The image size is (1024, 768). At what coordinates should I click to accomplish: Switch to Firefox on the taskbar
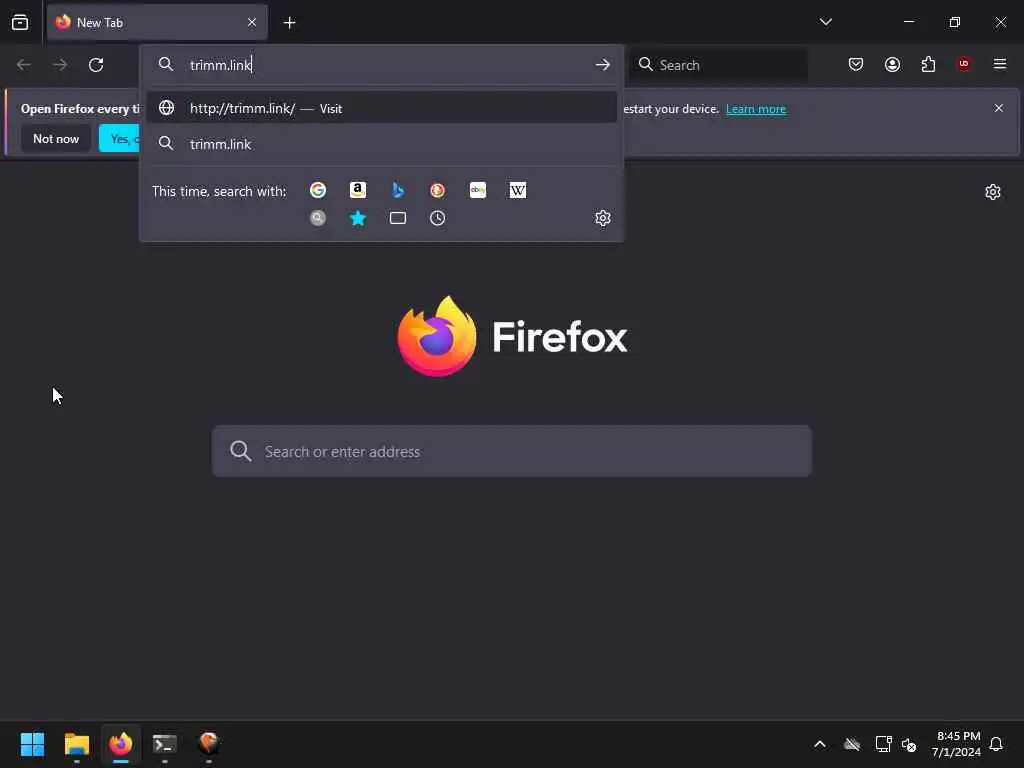(121, 744)
